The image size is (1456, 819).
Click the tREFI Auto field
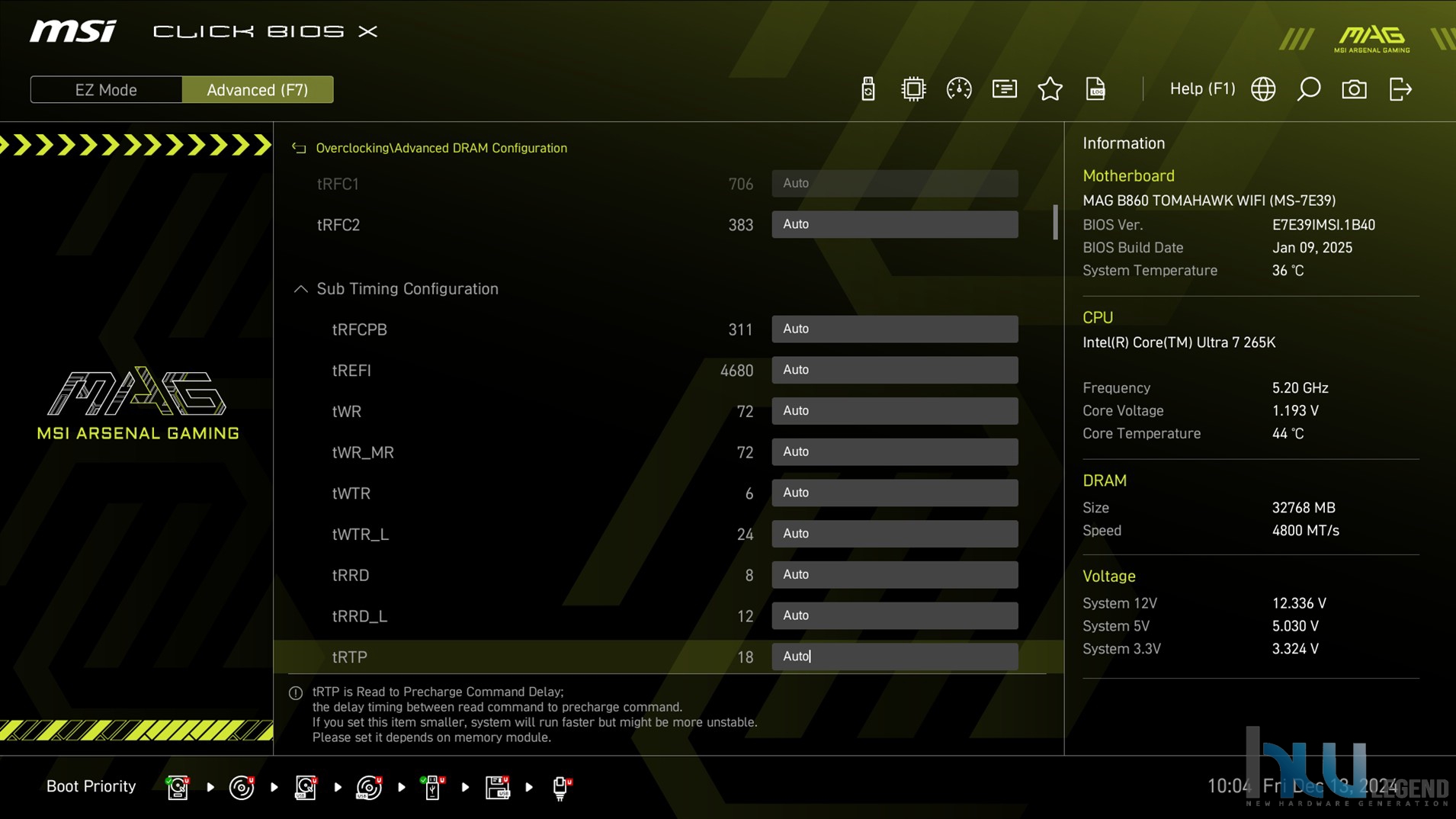pyautogui.click(x=894, y=370)
